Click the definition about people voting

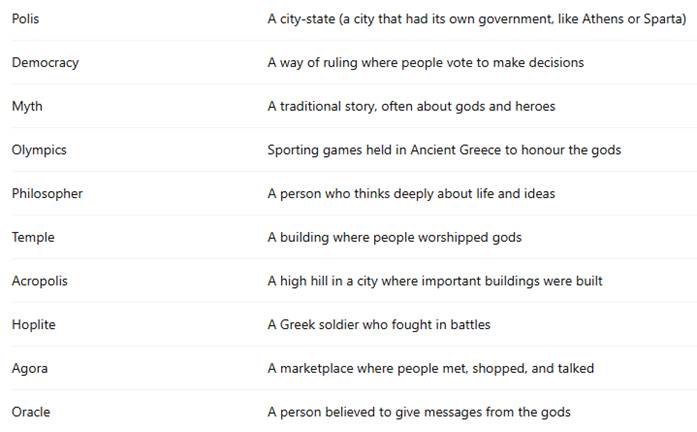click(425, 63)
